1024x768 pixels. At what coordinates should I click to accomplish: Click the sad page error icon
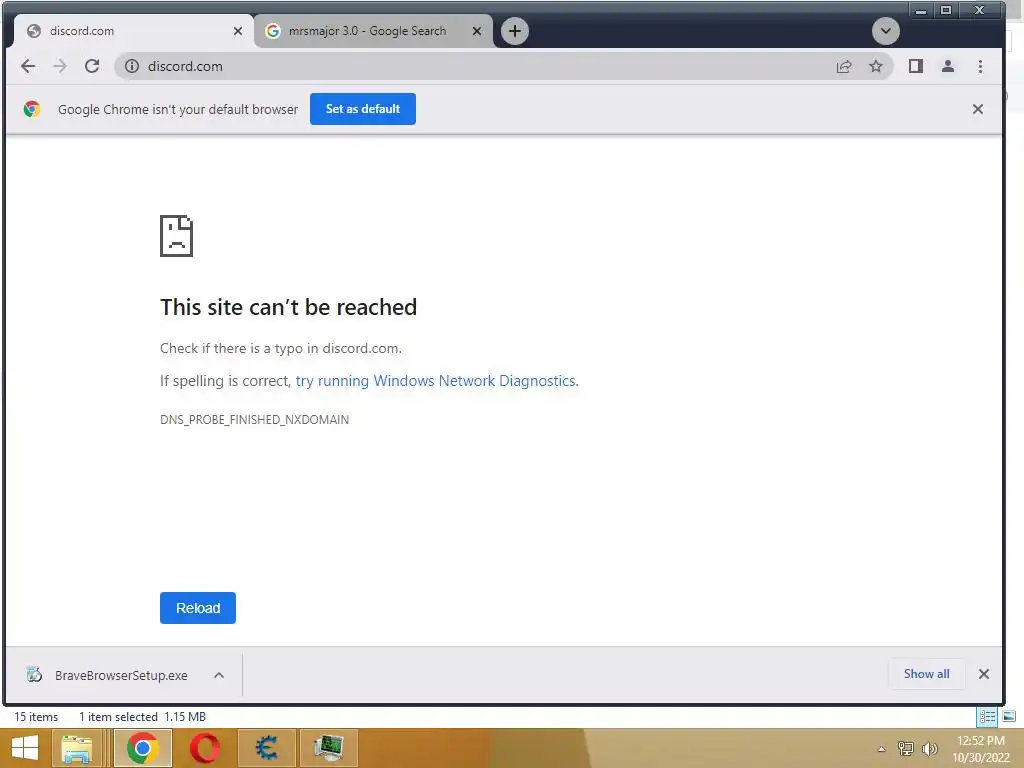(x=176, y=236)
